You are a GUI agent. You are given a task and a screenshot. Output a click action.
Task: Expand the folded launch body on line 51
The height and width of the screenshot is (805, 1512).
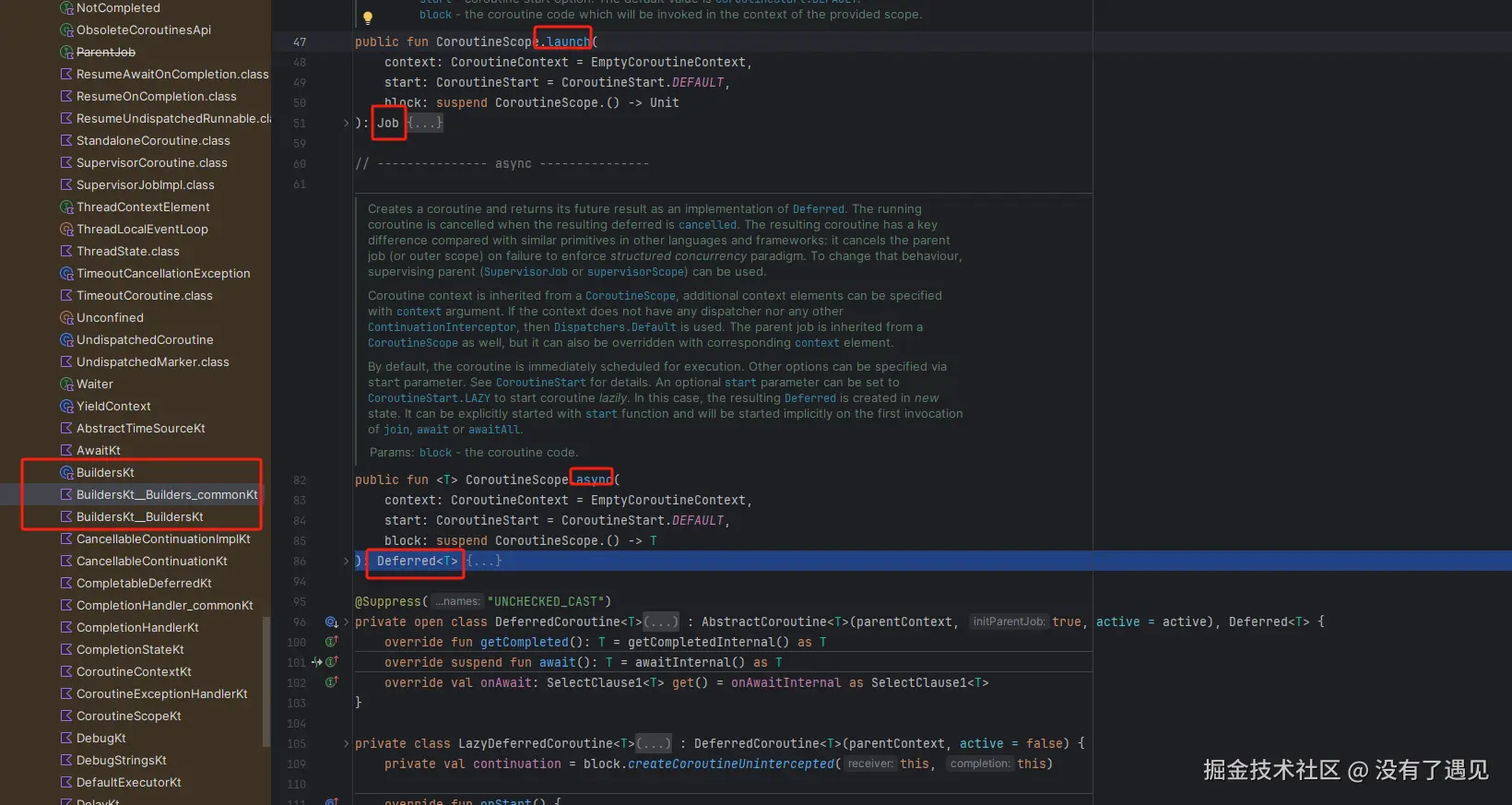[347, 123]
